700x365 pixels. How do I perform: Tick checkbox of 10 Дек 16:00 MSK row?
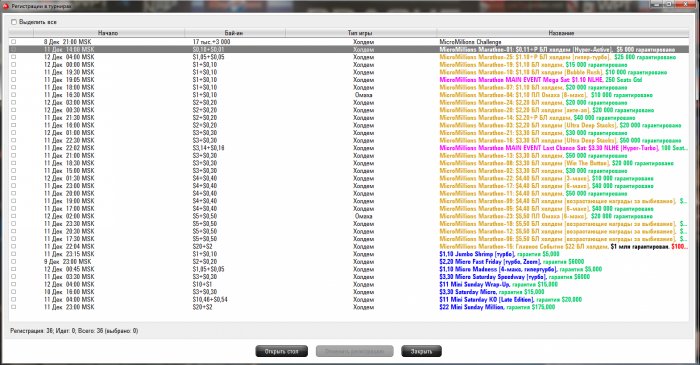(13, 292)
